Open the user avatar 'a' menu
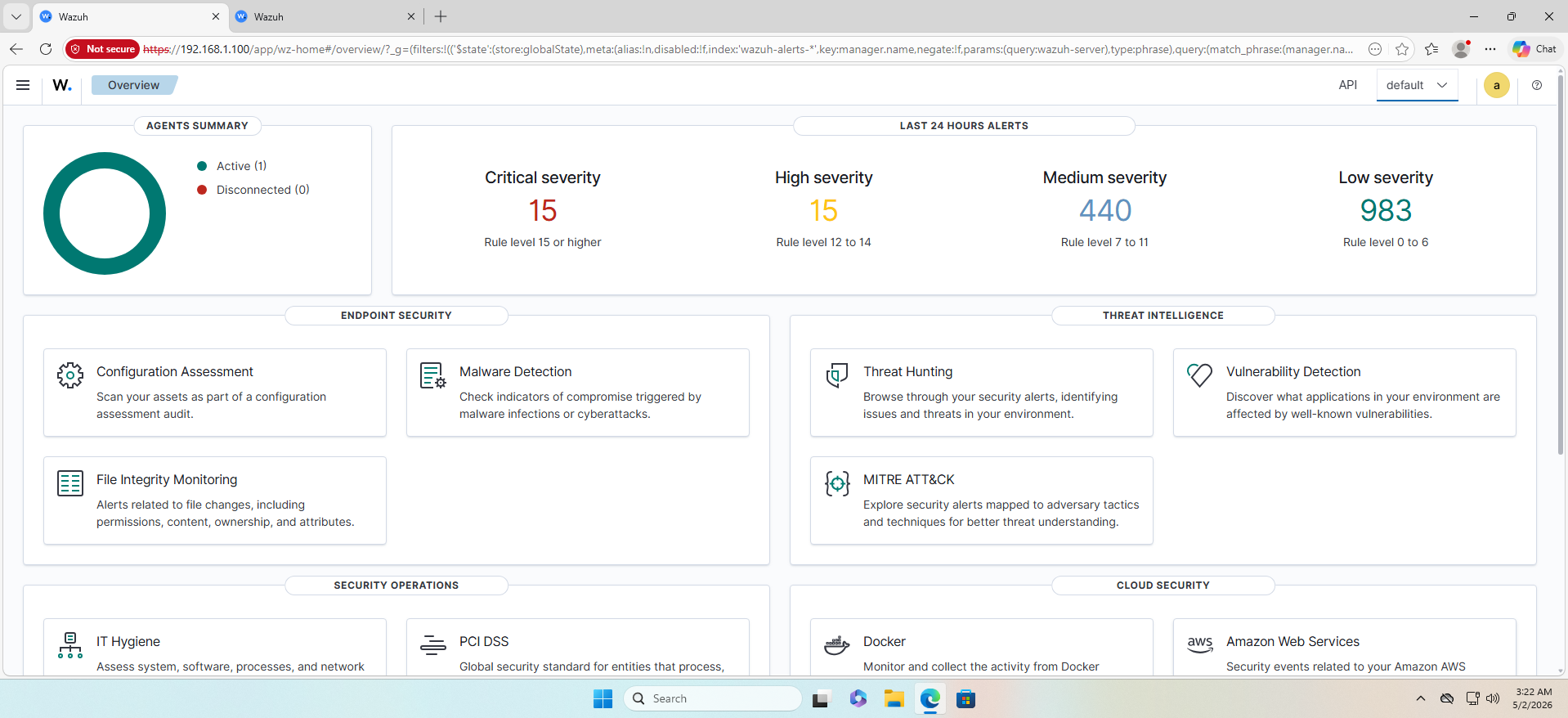 [1497, 85]
